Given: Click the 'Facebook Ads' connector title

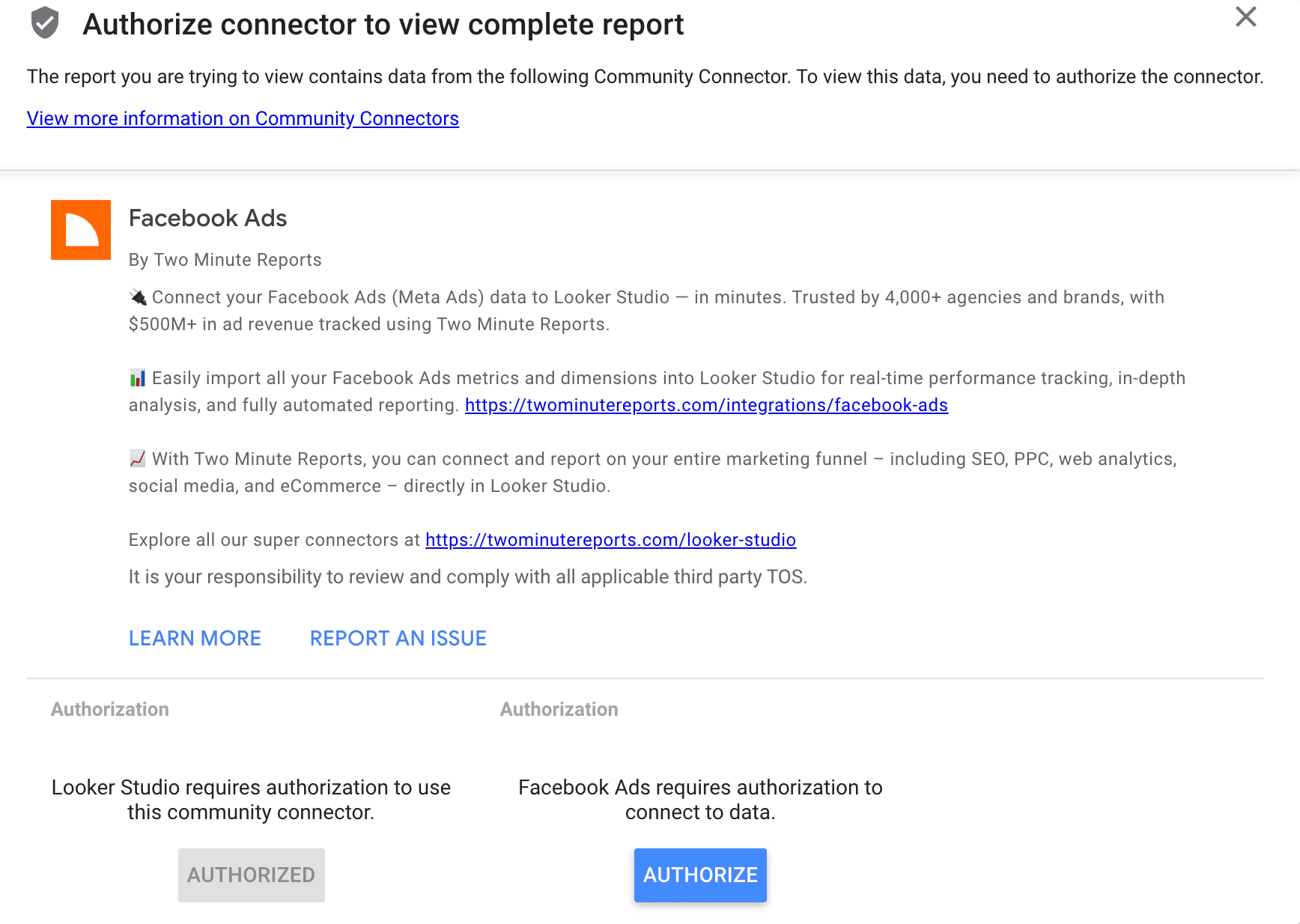Looking at the screenshot, I should (207, 218).
